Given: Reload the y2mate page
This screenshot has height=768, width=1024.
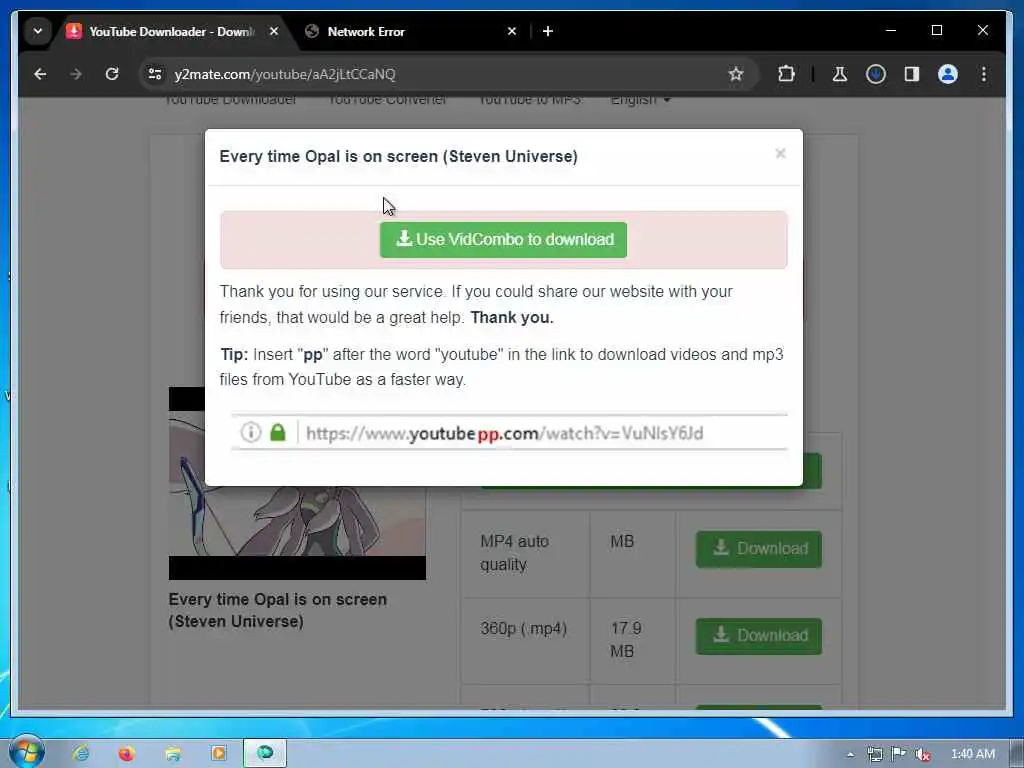Looking at the screenshot, I should (112, 74).
